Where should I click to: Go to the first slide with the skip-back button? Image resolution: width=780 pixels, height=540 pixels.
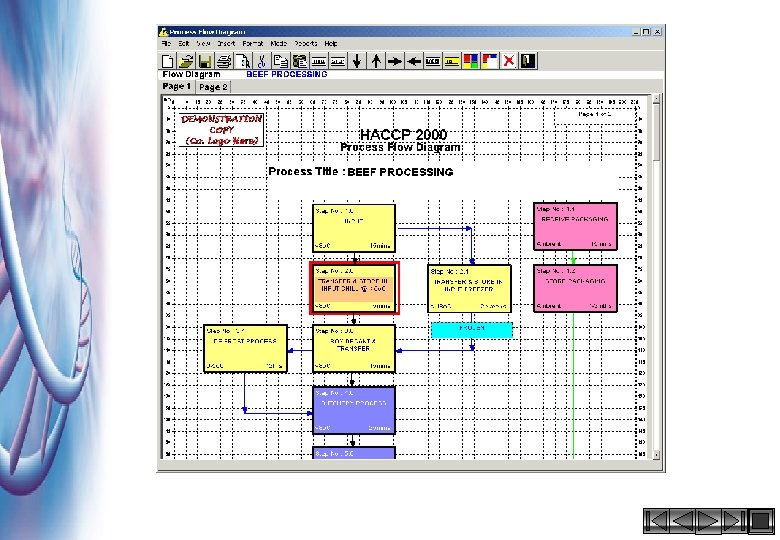(x=656, y=521)
